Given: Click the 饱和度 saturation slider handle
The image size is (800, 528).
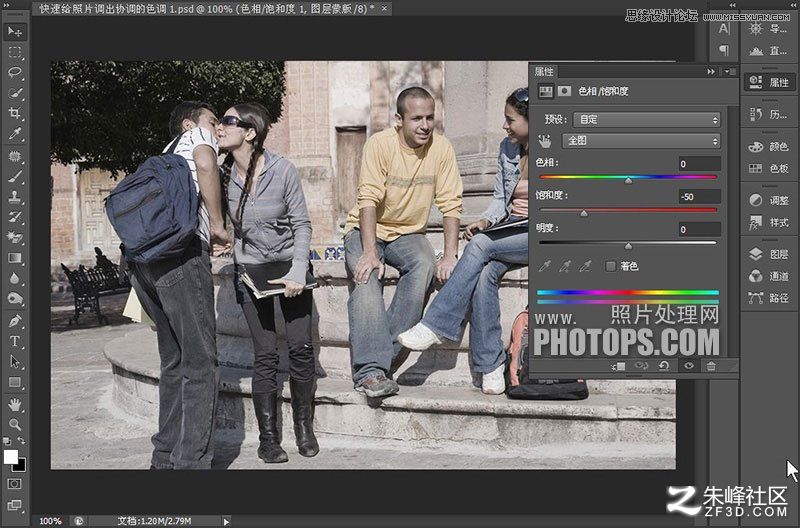Looking at the screenshot, I should (x=584, y=213).
